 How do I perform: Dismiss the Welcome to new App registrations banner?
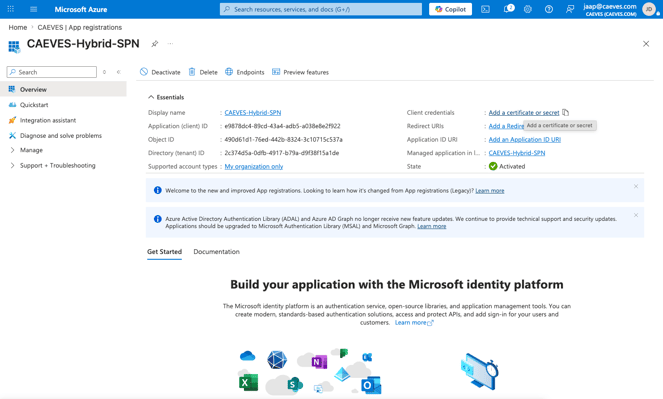click(636, 186)
